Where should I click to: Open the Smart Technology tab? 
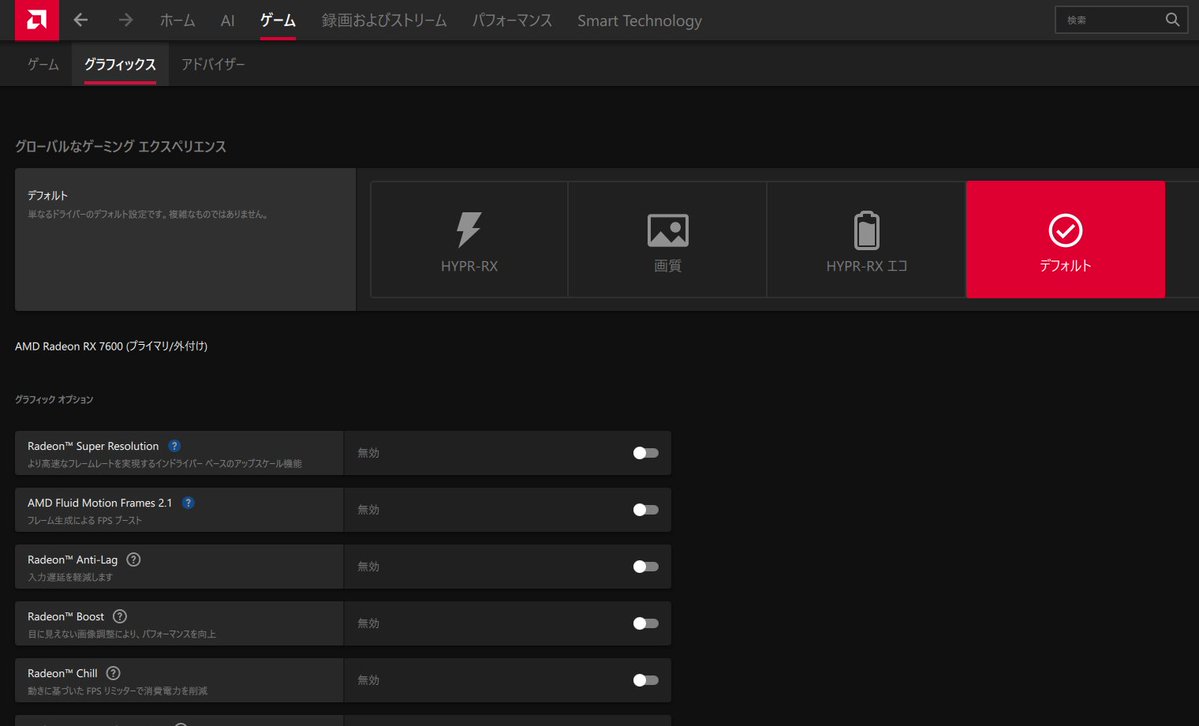coord(639,21)
